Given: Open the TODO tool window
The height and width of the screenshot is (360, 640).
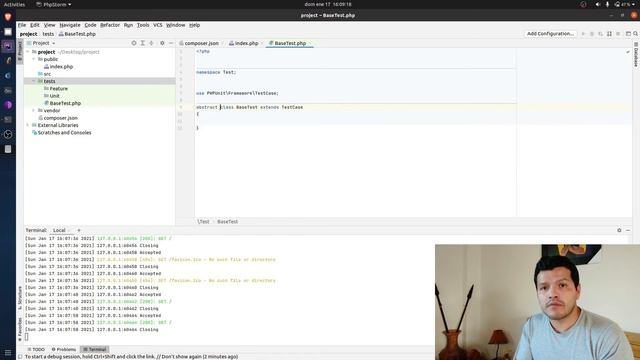Looking at the screenshot, I should pyautogui.click(x=36, y=349).
